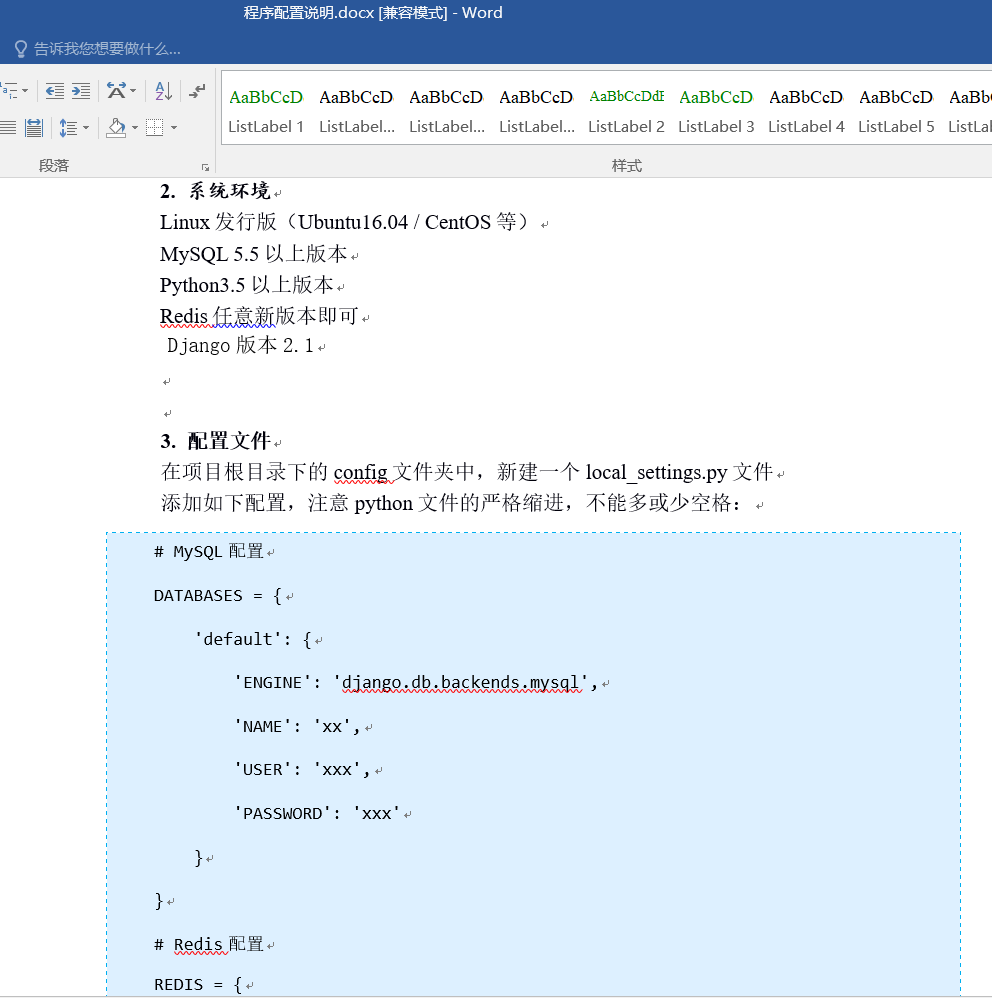Image resolution: width=992 pixels, height=998 pixels.
Task: Click the comment '# MySQL 配置'
Action: pos(209,551)
